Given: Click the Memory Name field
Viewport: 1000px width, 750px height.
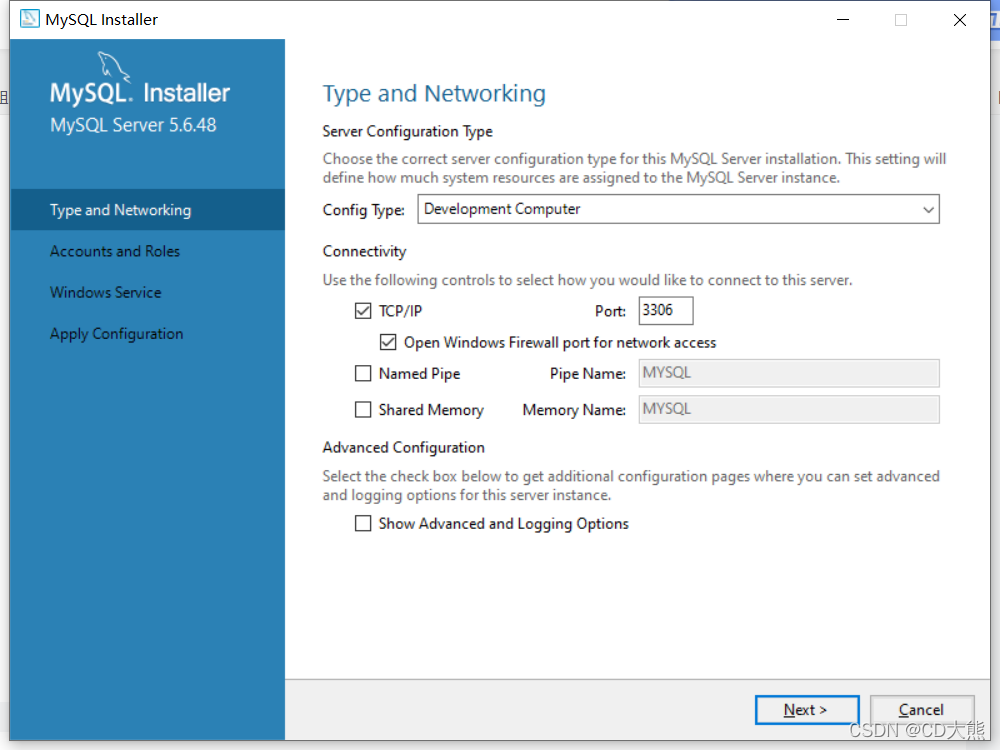Looking at the screenshot, I should (789, 409).
